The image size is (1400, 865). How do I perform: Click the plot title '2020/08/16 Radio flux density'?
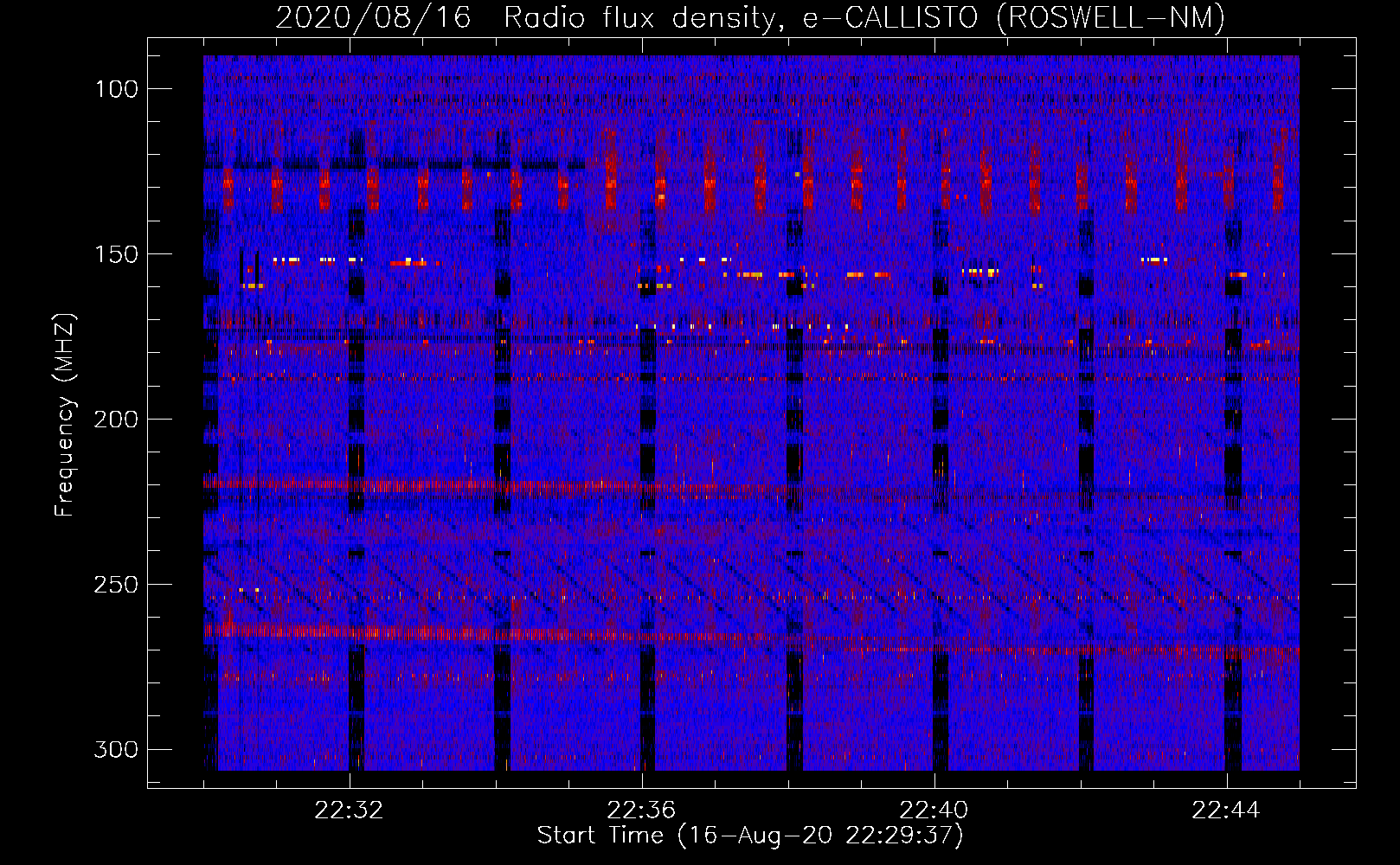point(531,18)
